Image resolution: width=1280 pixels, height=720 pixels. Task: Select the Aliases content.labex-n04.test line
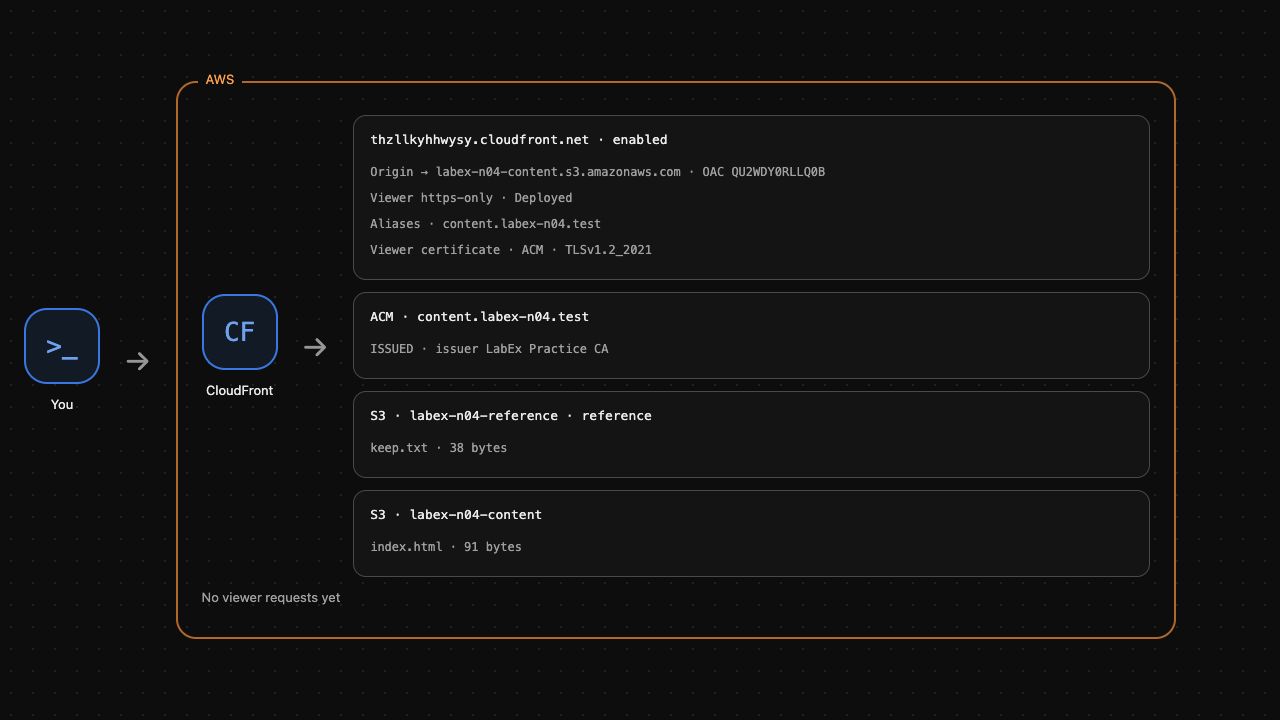click(486, 224)
